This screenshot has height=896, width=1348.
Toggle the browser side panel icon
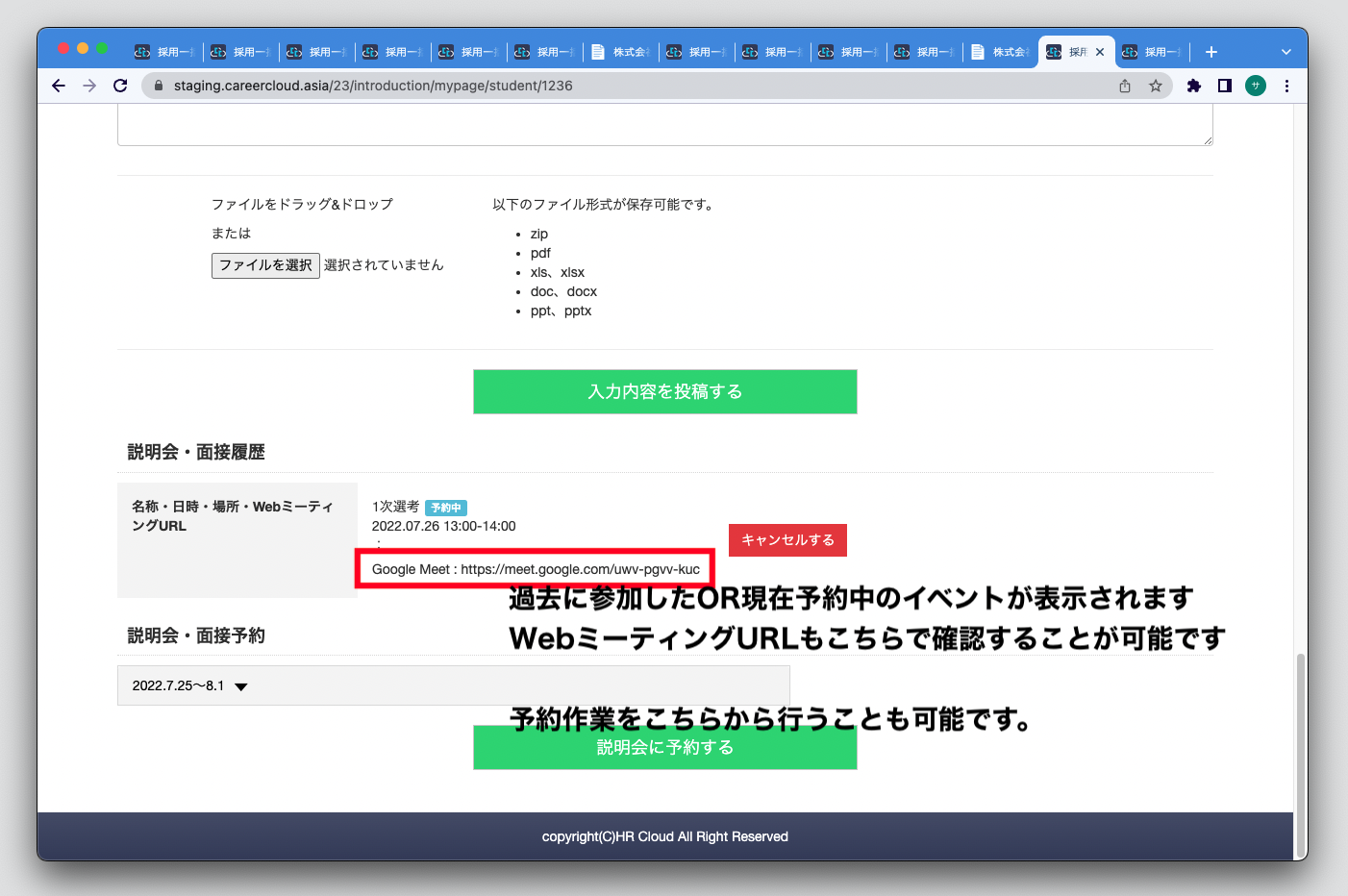tap(1225, 86)
